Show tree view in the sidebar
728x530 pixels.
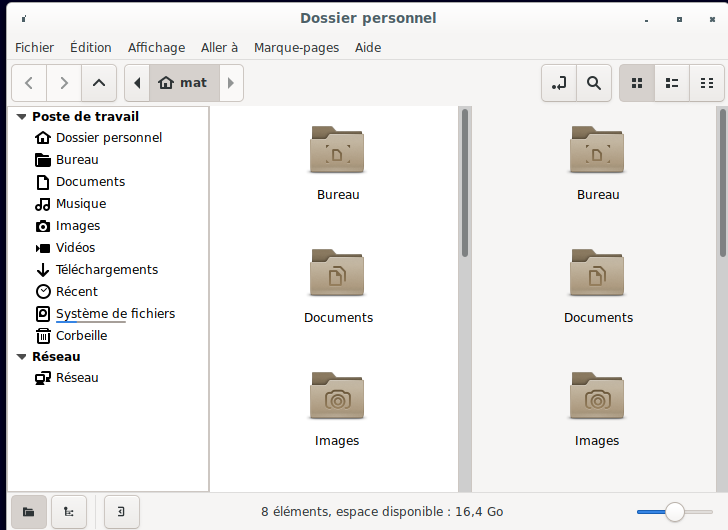[68, 512]
